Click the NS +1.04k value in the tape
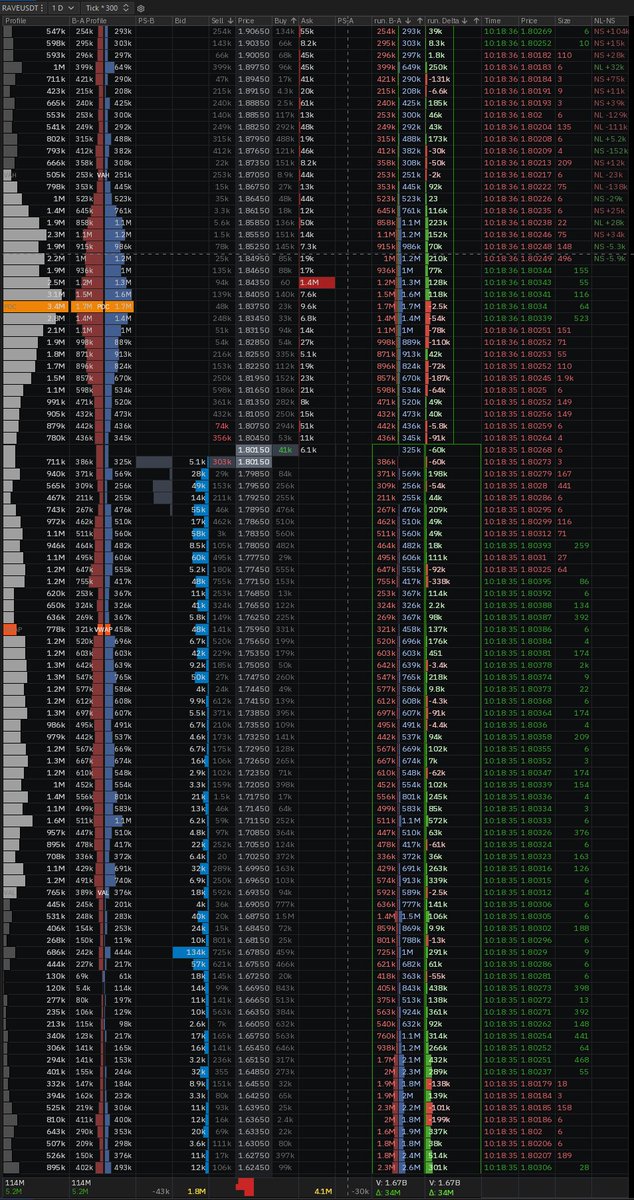 [611, 32]
